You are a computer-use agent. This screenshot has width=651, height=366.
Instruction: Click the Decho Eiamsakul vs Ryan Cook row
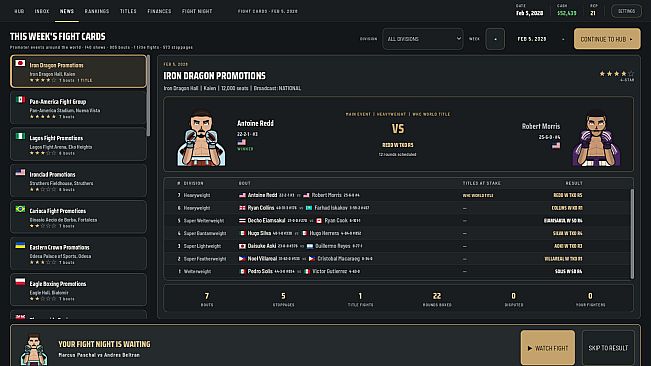pos(397,221)
